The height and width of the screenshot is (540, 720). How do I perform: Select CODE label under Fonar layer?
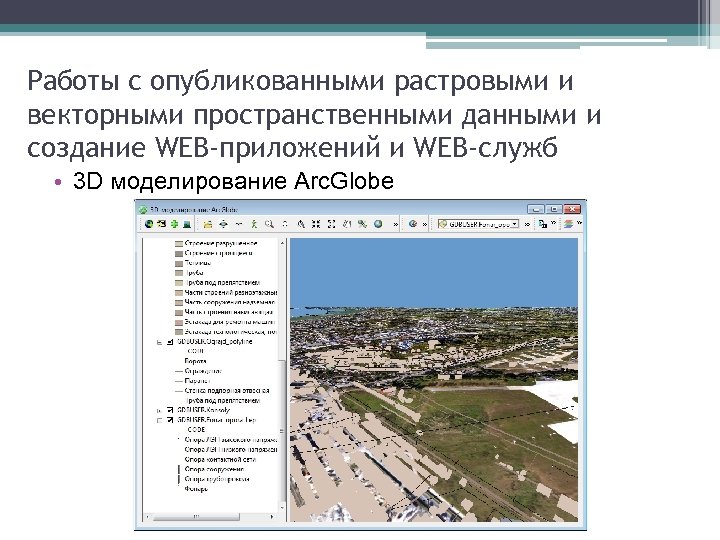pyautogui.click(x=196, y=430)
